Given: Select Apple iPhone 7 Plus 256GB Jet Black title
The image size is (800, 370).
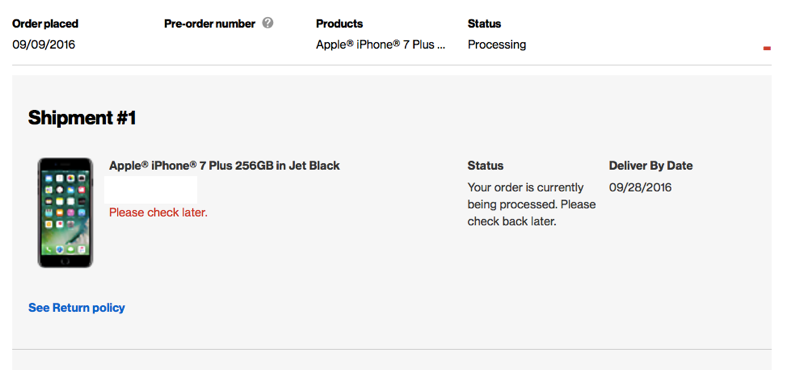Looking at the screenshot, I should point(224,166).
